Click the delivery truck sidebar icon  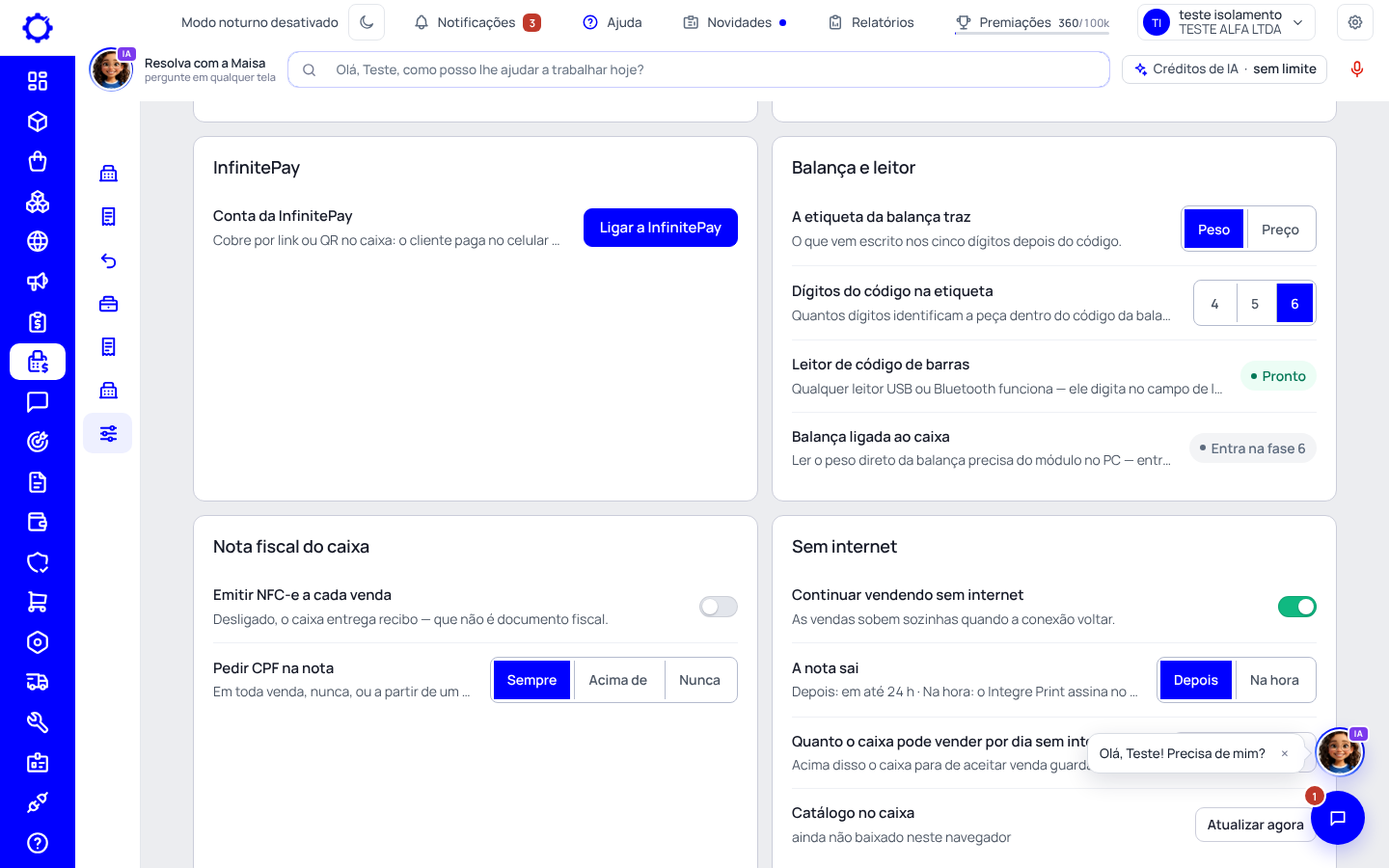pyautogui.click(x=38, y=682)
